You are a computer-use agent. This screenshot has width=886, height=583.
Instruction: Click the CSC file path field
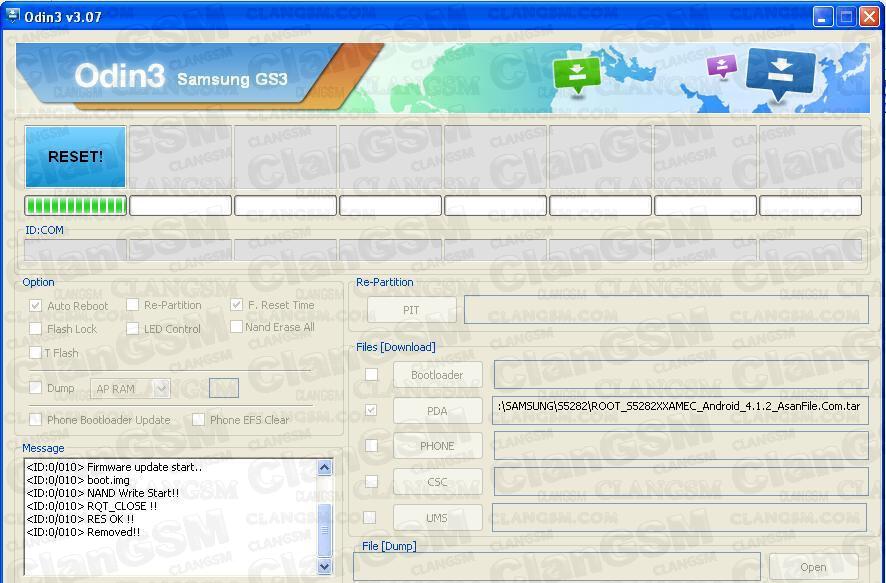pos(681,481)
